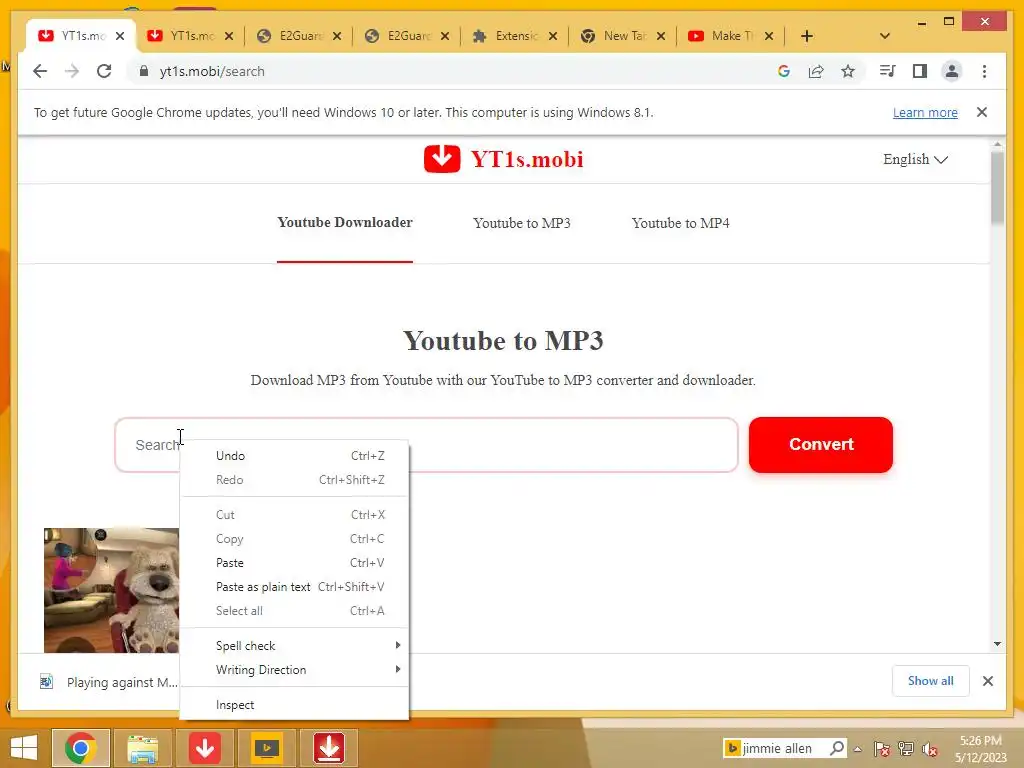Choose Paste as plain text
Image resolution: width=1024 pixels, height=768 pixels.
295,587
